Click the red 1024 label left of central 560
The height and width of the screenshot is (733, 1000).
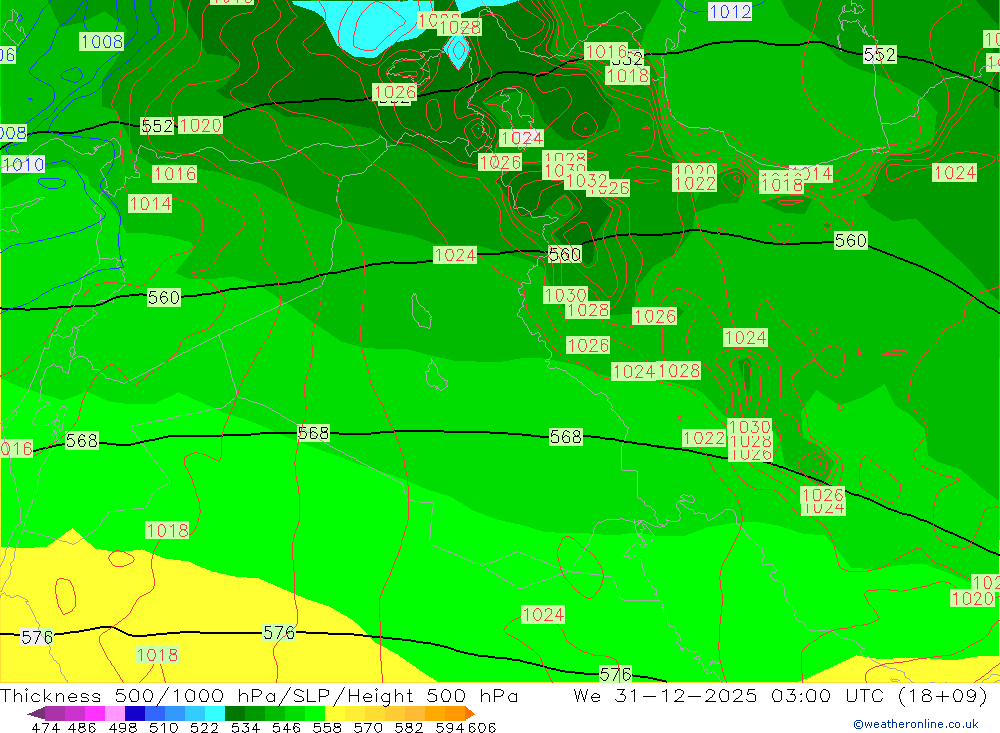coord(455,255)
